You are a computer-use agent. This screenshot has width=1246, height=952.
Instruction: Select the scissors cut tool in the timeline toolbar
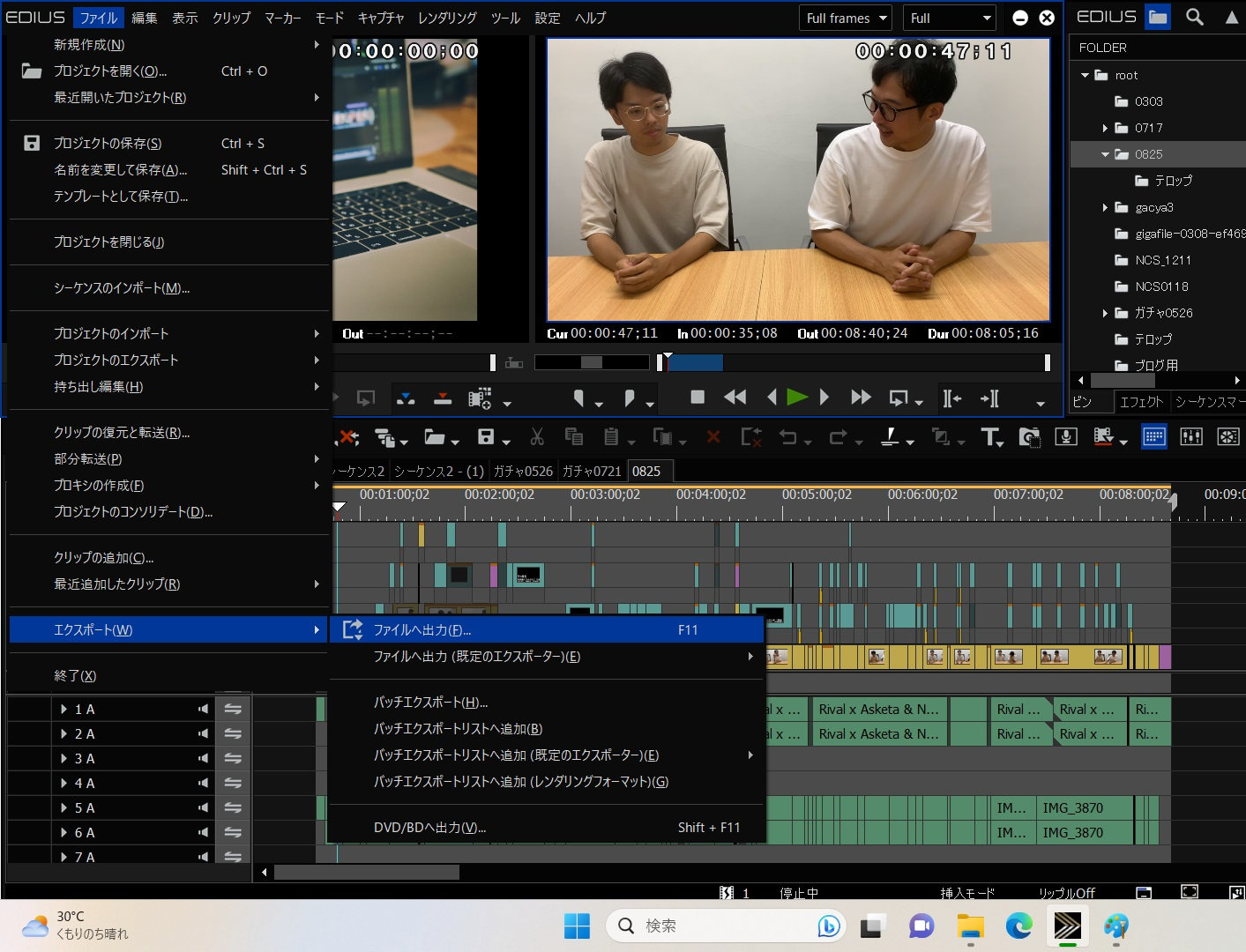point(537,436)
